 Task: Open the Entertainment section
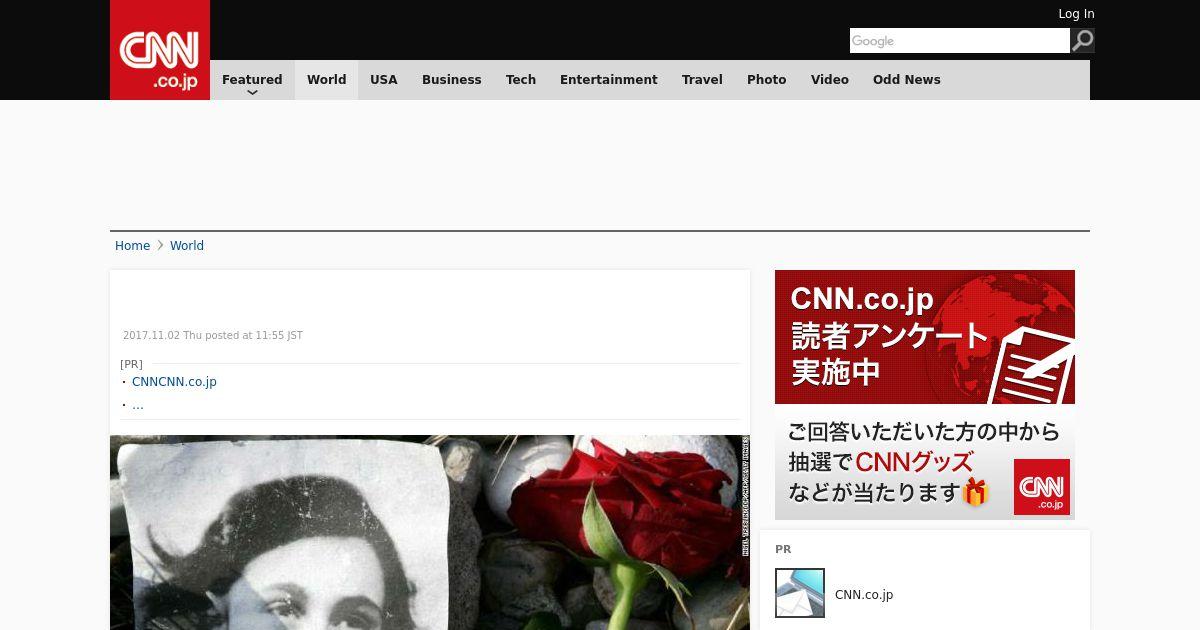pos(609,80)
